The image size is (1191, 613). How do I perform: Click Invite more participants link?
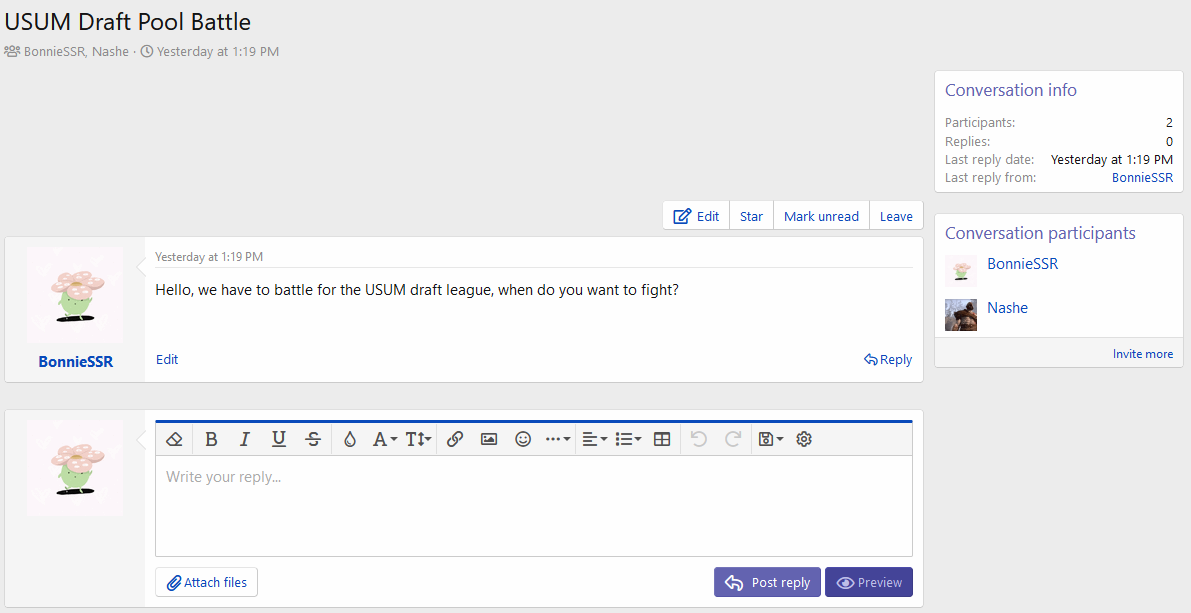tap(1142, 354)
